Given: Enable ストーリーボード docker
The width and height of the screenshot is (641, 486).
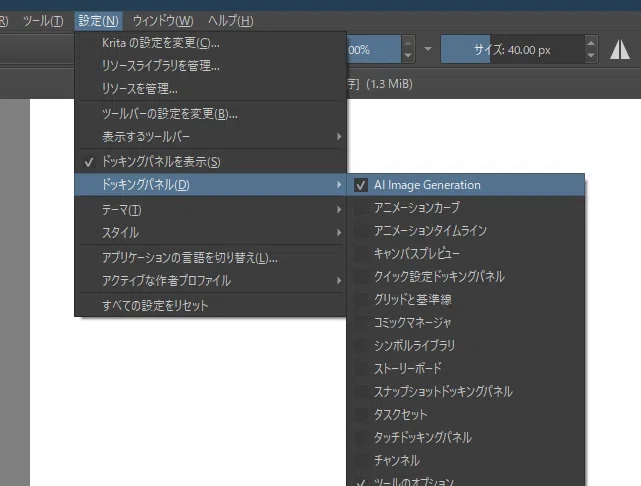Looking at the screenshot, I should point(466,368).
